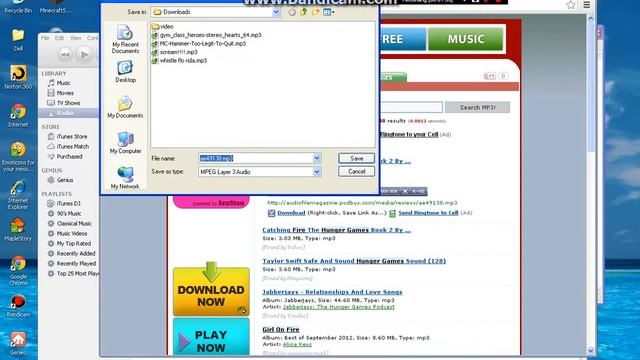
Task: Bookmark page with Chrome star icon
Action: [x=571, y=5]
